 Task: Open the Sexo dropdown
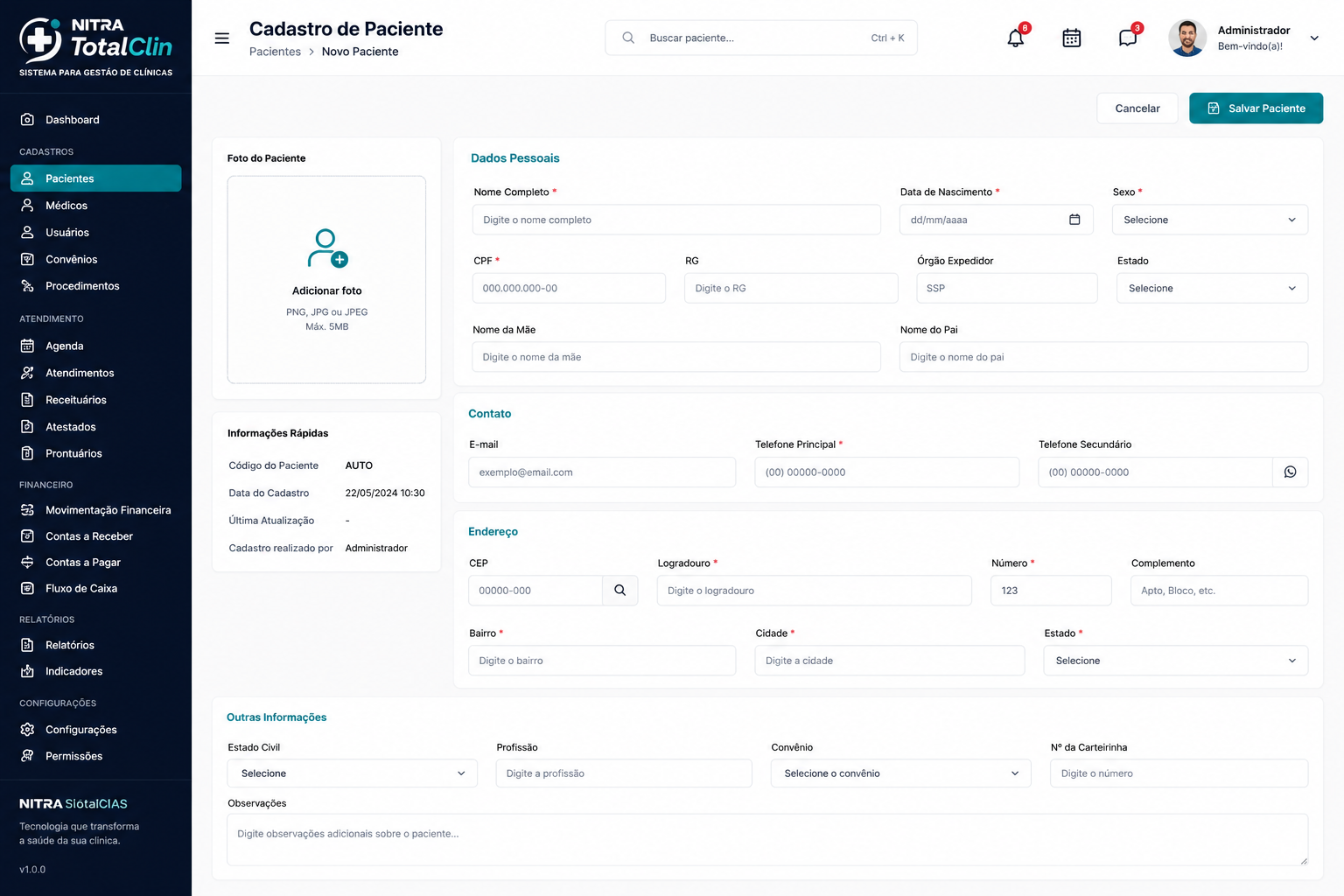(x=1210, y=220)
